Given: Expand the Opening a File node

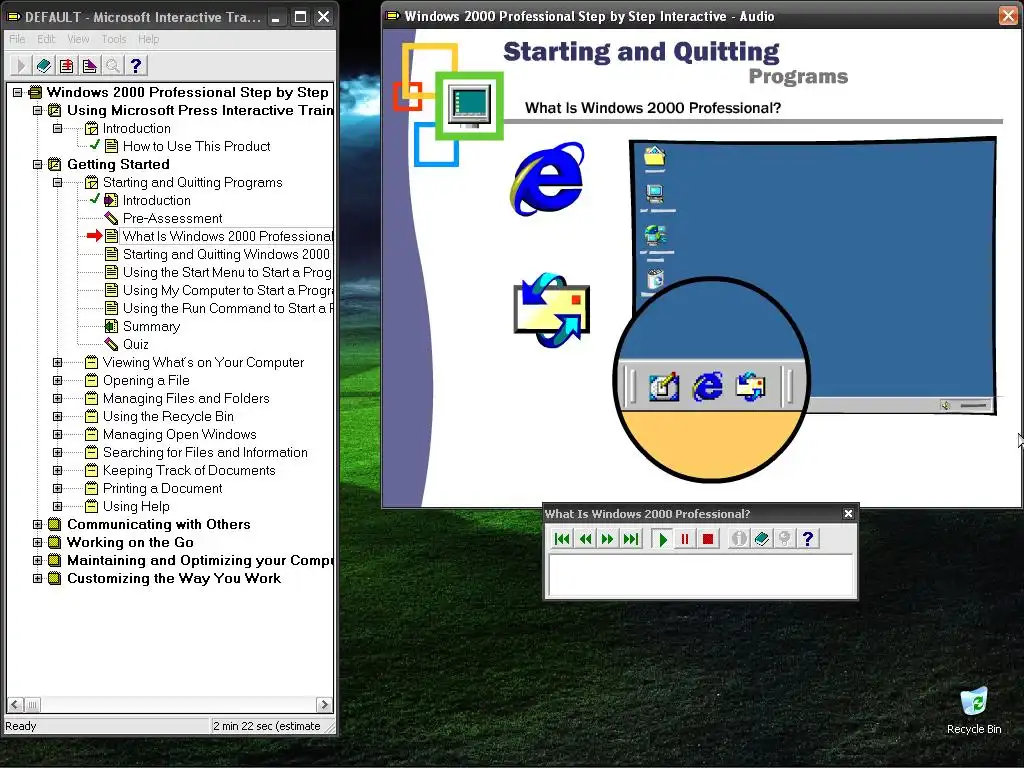Looking at the screenshot, I should click(57, 380).
